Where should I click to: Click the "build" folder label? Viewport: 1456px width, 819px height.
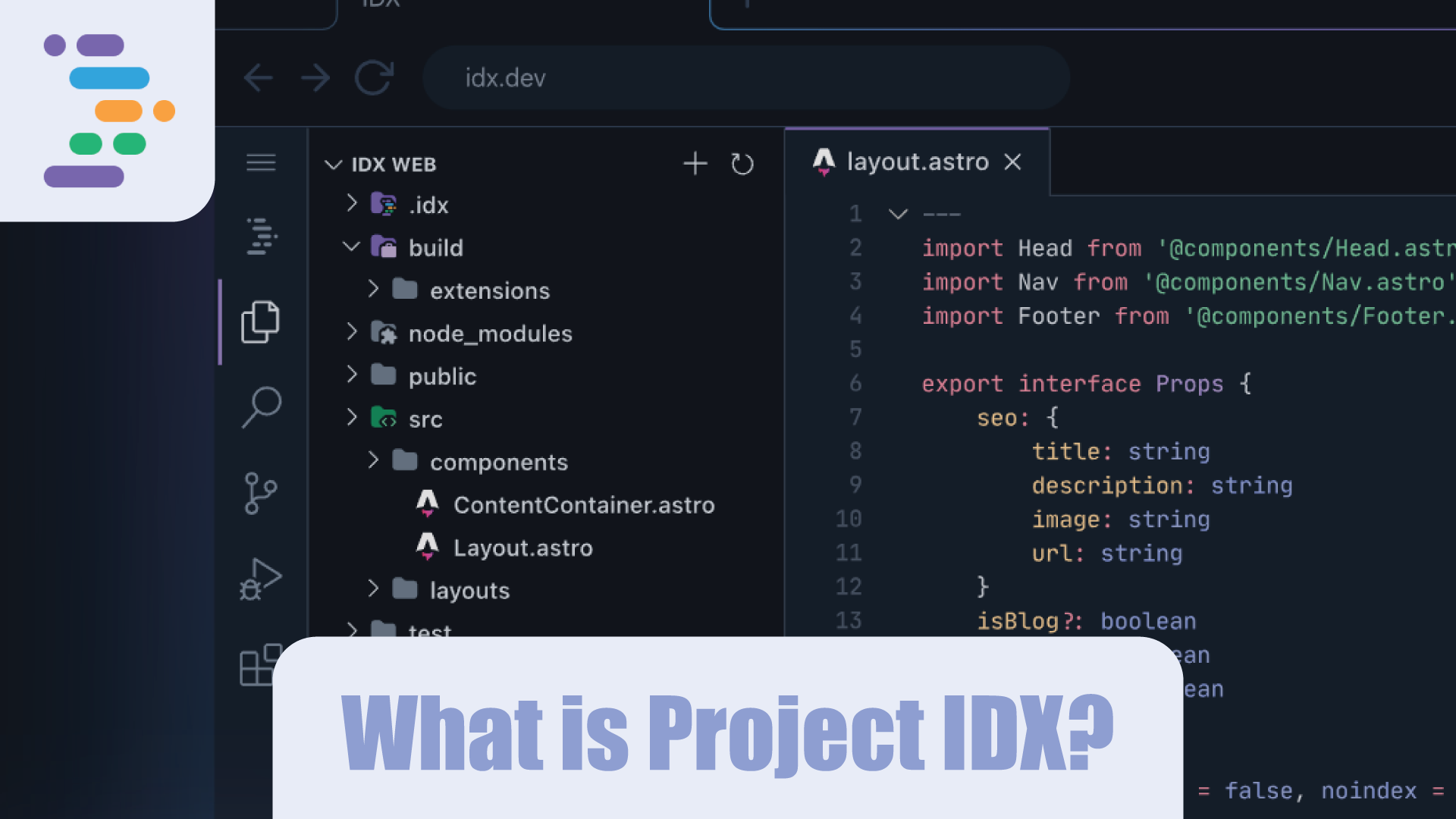(x=435, y=248)
